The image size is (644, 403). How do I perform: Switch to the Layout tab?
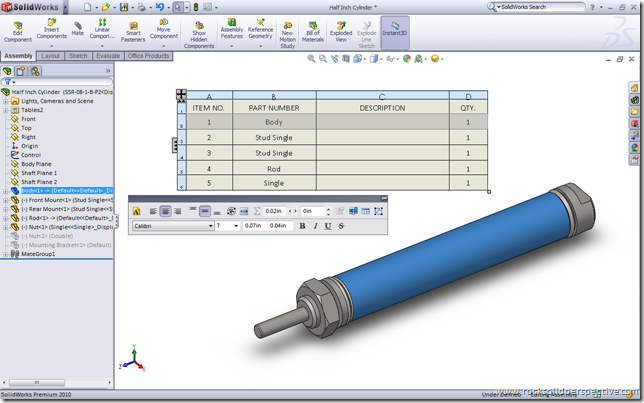click(x=51, y=56)
